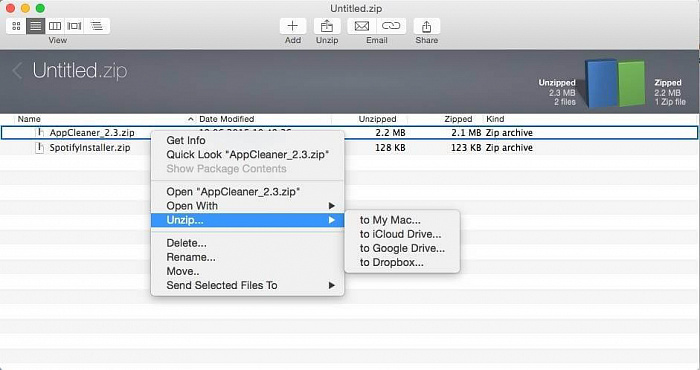Select Quick Look "AppCleaner_2.3.zip"
This screenshot has width=700, height=370.
[248, 154]
